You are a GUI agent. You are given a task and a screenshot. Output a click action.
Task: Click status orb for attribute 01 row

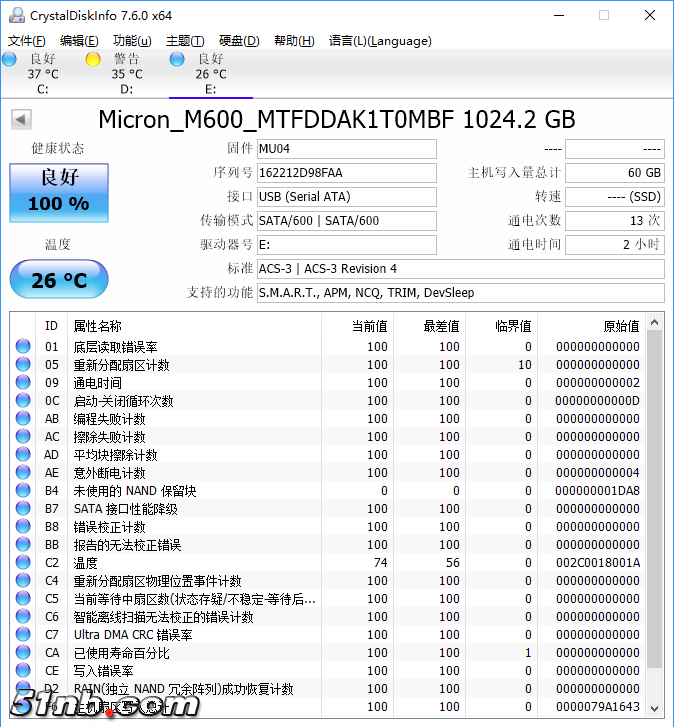tap(23, 347)
